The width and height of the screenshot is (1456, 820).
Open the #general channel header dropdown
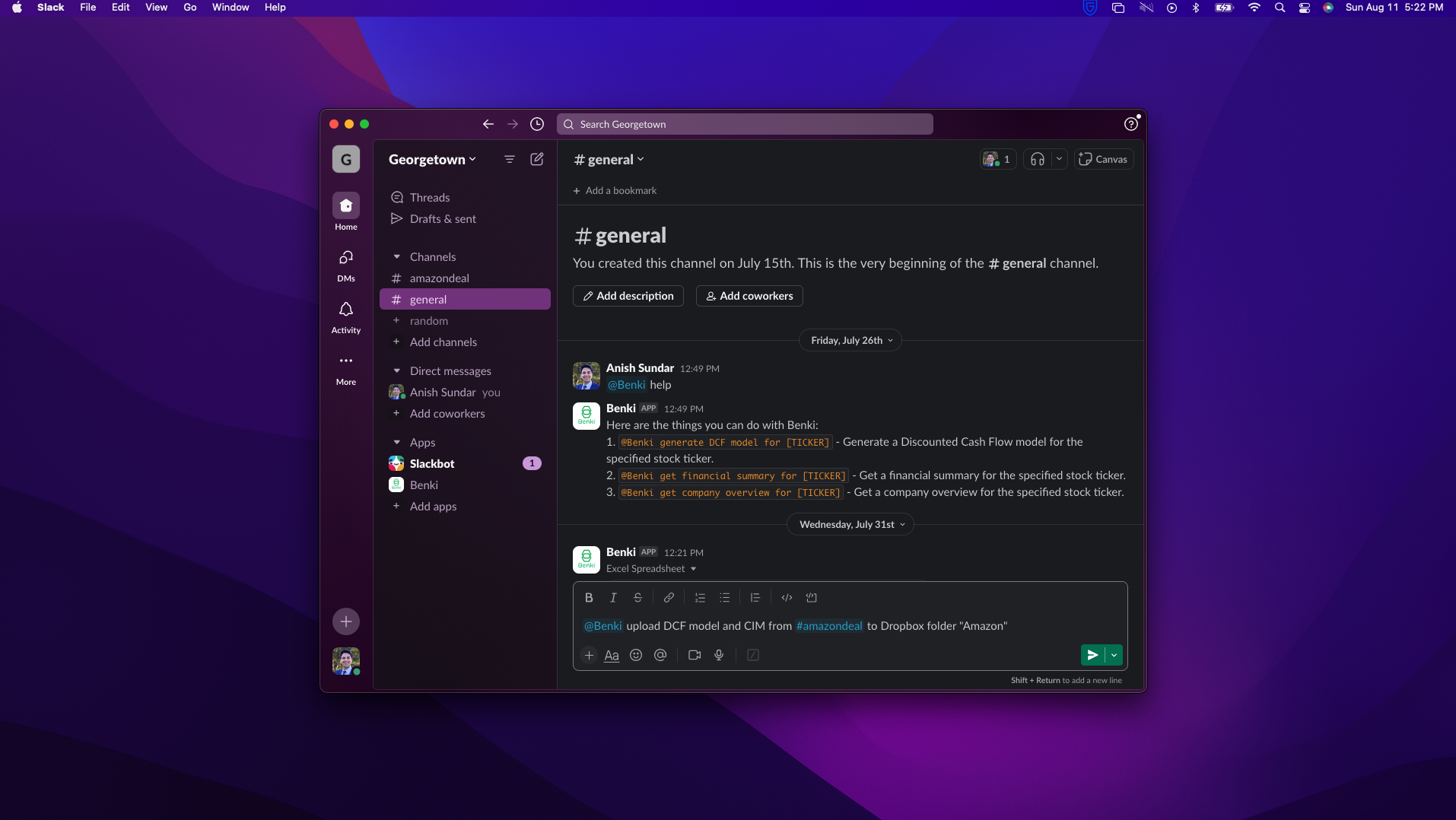coord(609,160)
